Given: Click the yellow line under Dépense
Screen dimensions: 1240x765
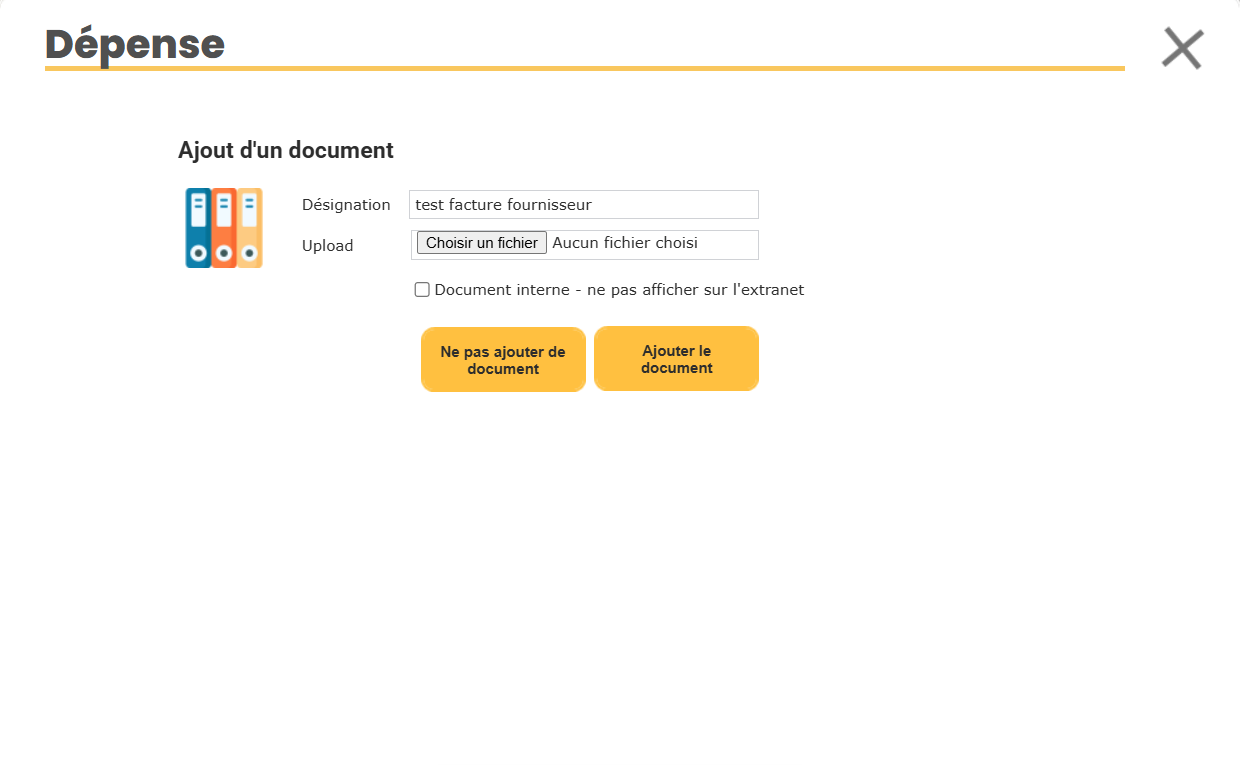Looking at the screenshot, I should 584,68.
